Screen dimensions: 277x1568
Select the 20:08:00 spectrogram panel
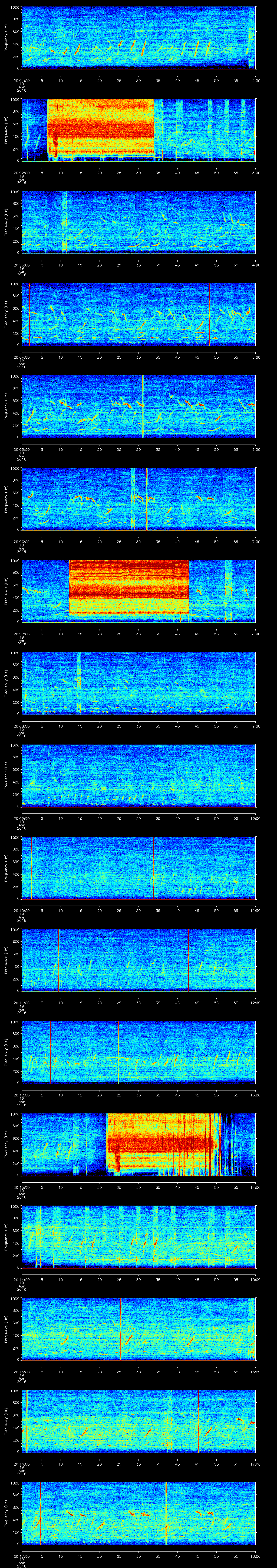point(138,683)
